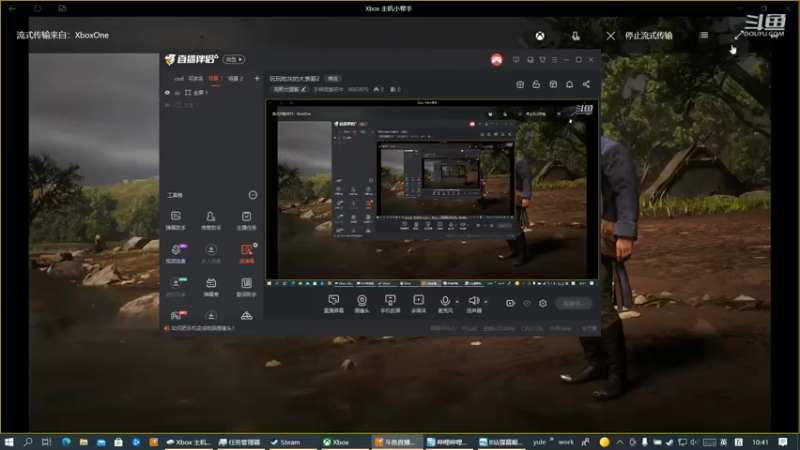The width and height of the screenshot is (800, 450).
Task: Show hidden system tray icons chevron
Action: [619, 442]
